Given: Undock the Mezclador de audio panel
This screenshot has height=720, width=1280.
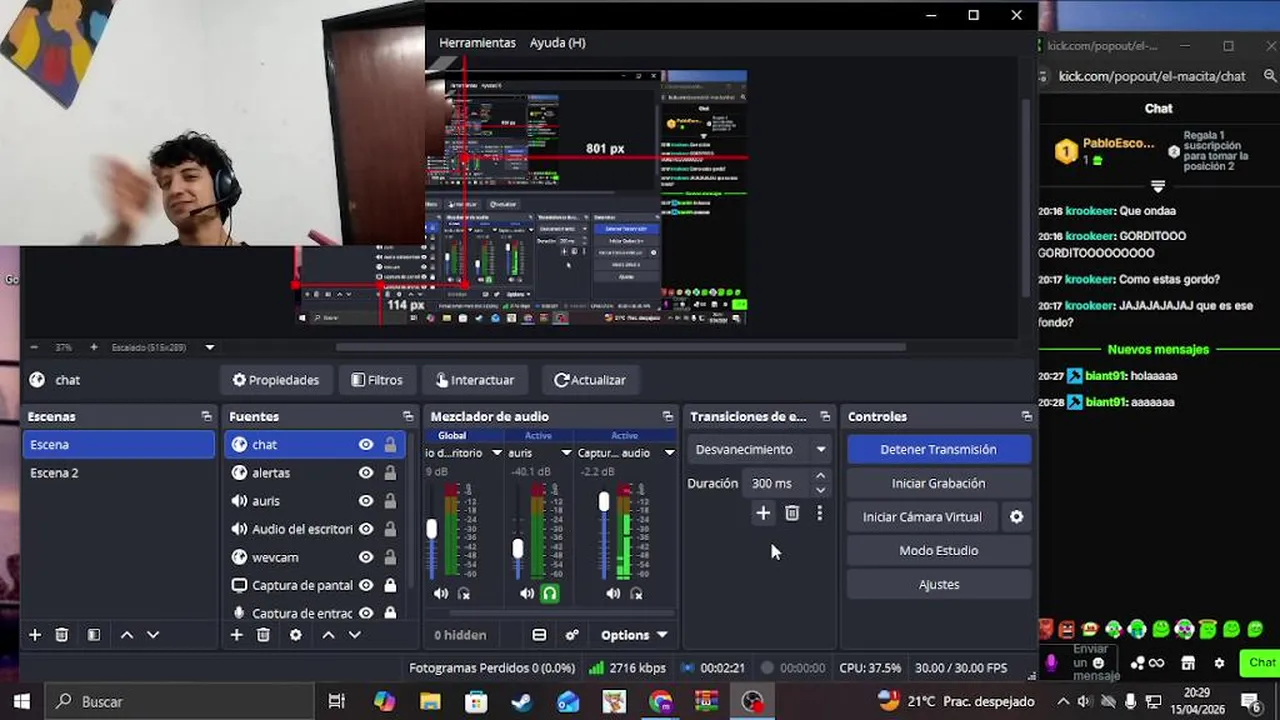Looking at the screenshot, I should (668, 417).
